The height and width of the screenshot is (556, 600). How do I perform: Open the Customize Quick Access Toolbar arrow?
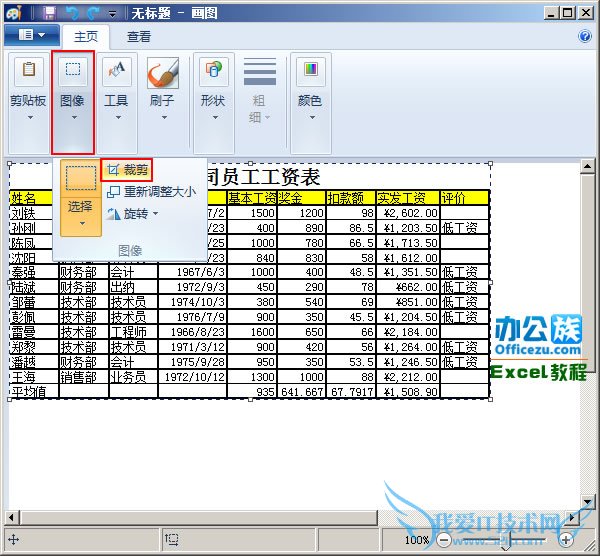click(112, 14)
